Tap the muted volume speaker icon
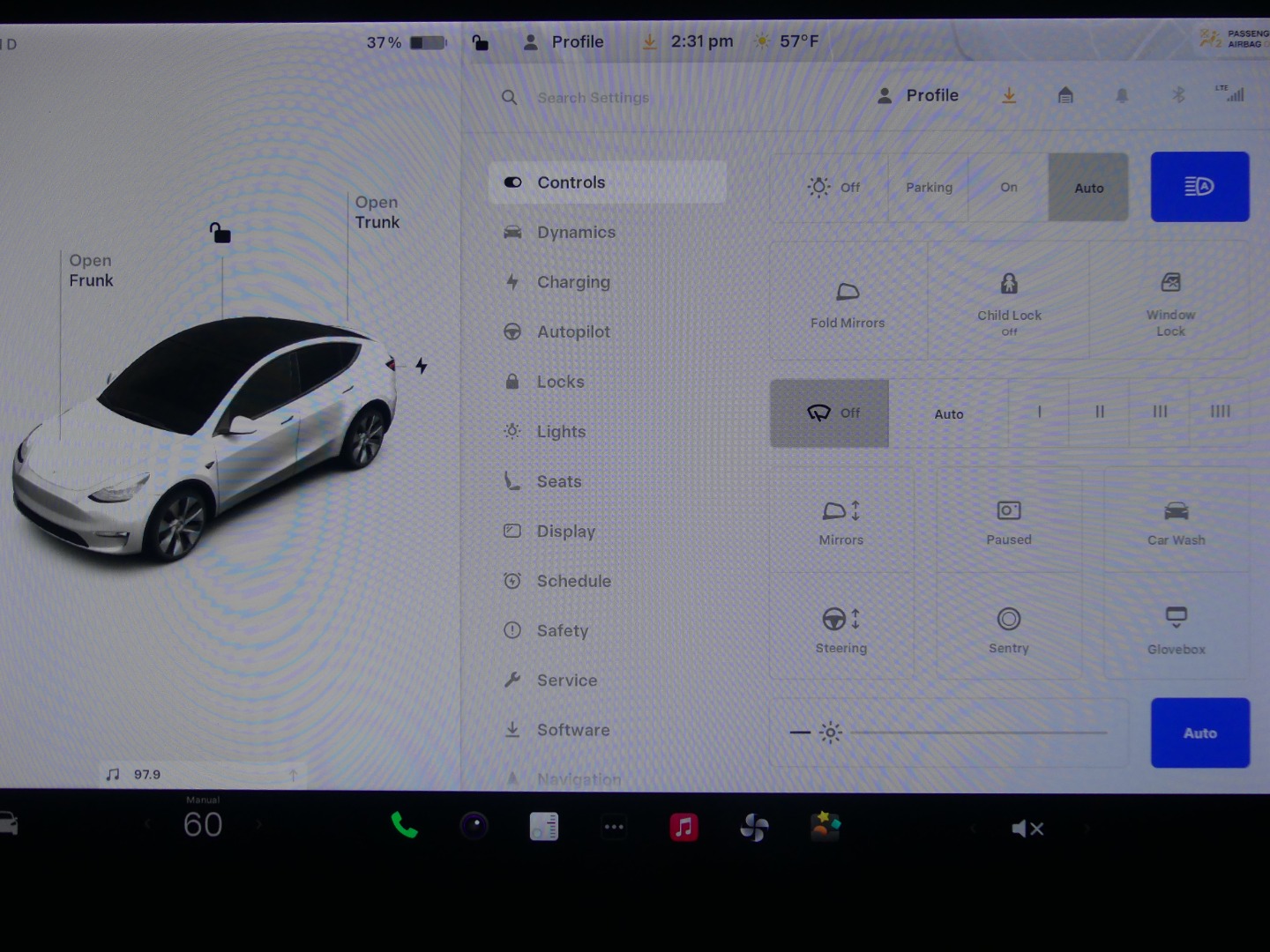 pos(1027,829)
